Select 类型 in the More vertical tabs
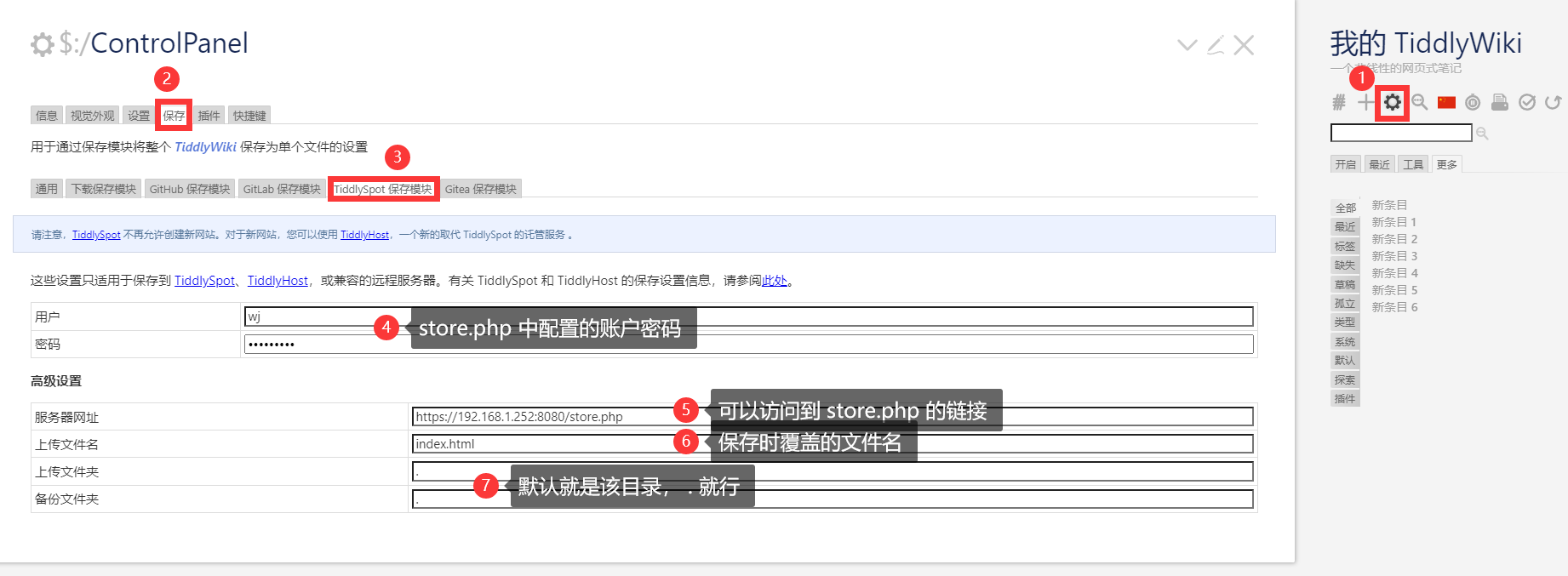The image size is (1568, 576). coord(1345,322)
